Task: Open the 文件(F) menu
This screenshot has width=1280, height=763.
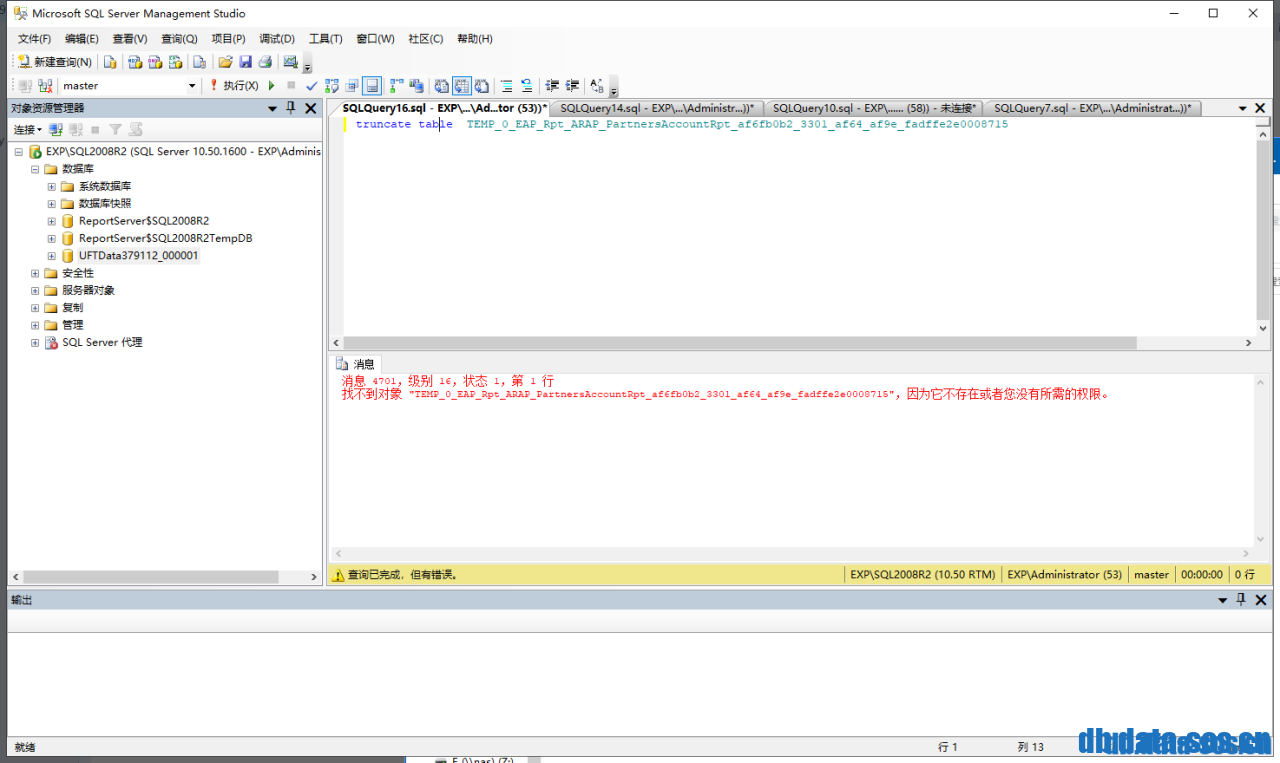Action: pyautogui.click(x=34, y=39)
